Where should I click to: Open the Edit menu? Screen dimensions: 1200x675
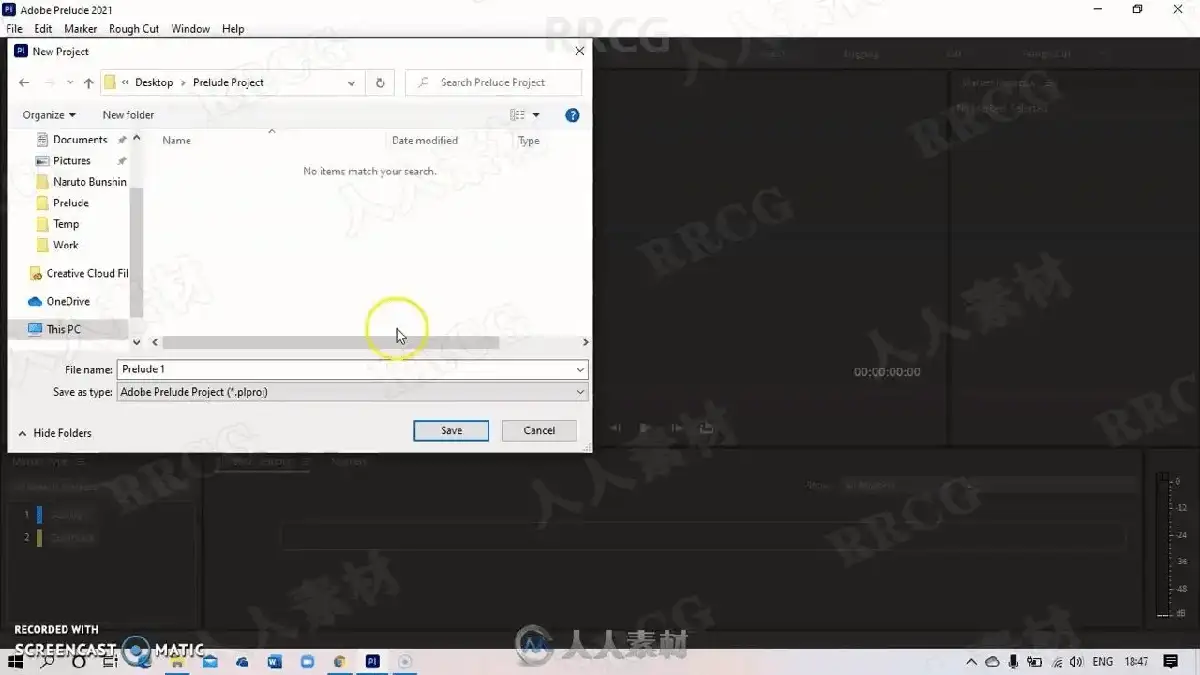pyautogui.click(x=43, y=29)
